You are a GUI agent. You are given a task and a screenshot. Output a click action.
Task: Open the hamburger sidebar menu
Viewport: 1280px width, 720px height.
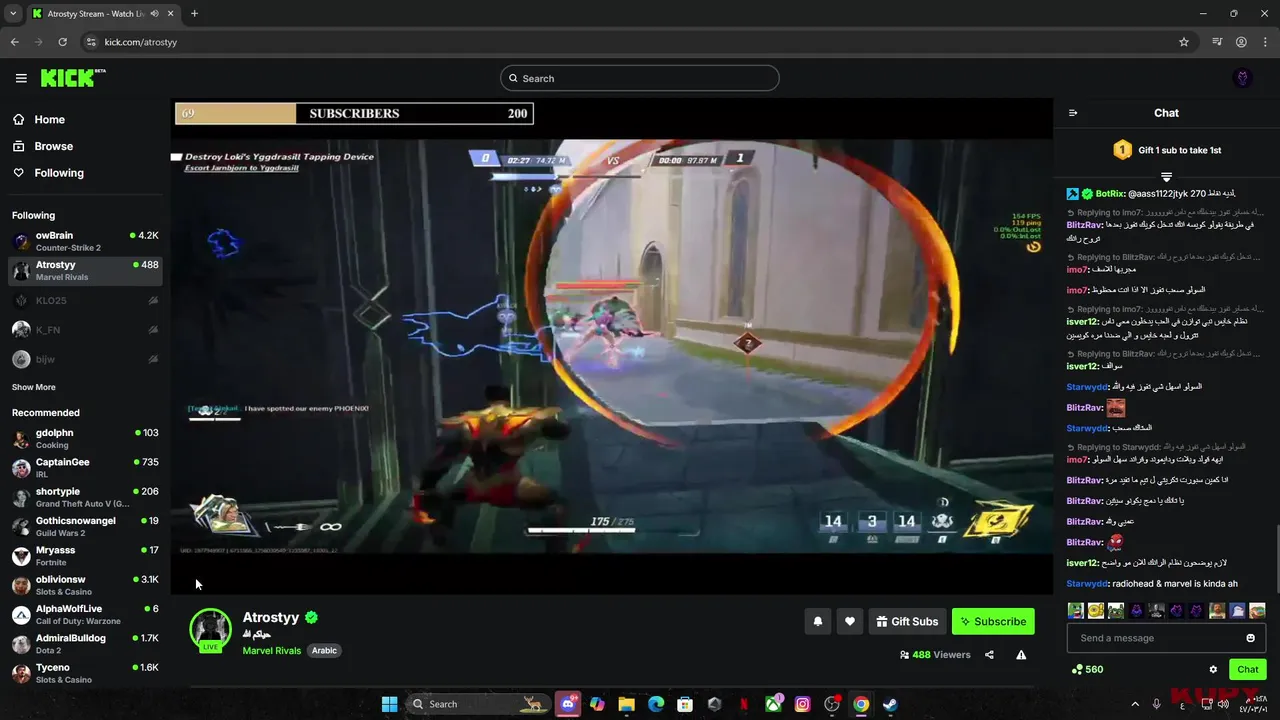(x=21, y=78)
